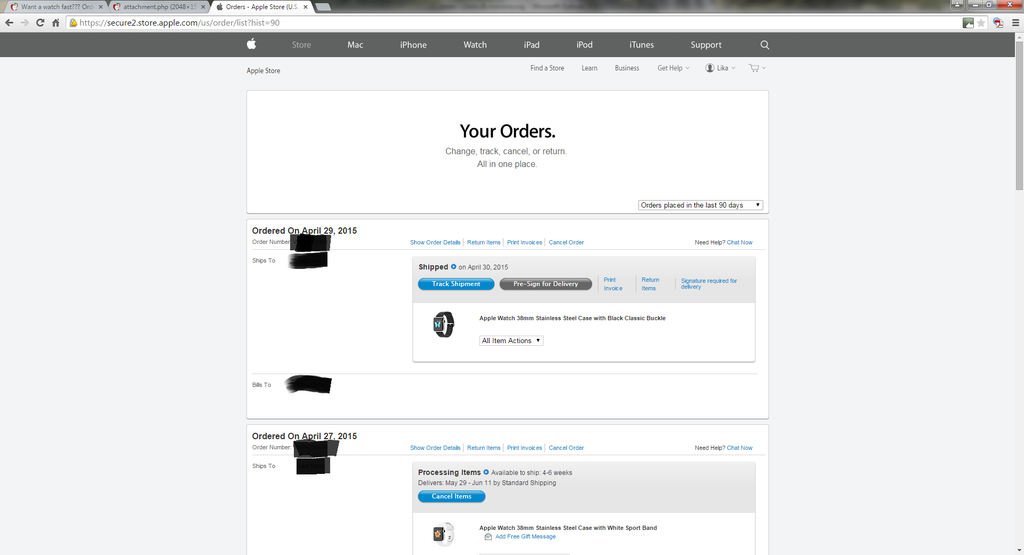Open the search magnifier icon

(x=765, y=45)
